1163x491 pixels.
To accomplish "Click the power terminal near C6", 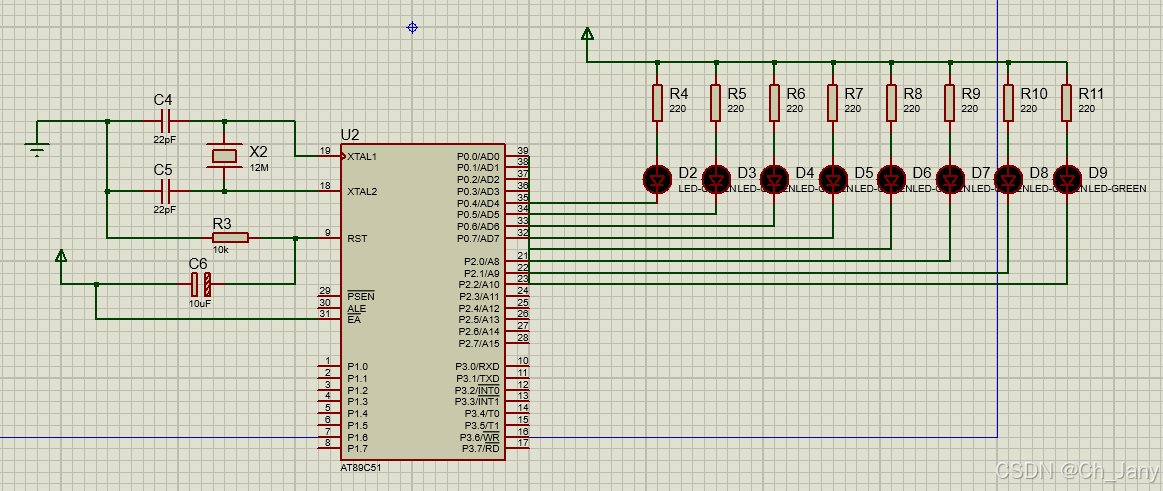I will (x=62, y=256).
